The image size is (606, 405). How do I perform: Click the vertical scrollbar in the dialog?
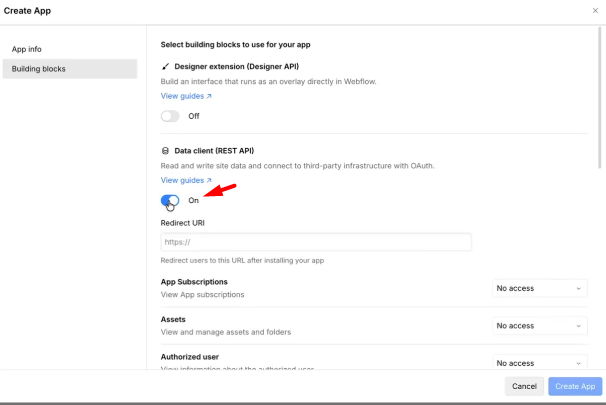pos(599,100)
